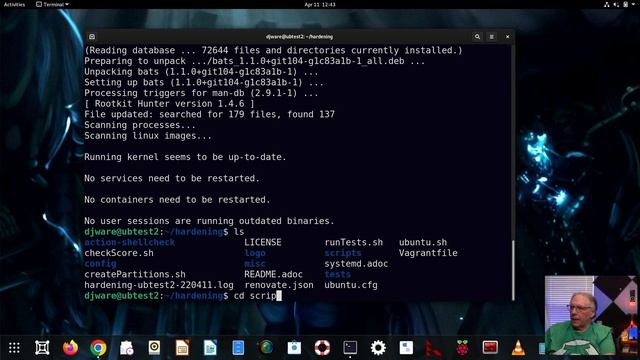This screenshot has height=360, width=640.
Task: Click the 'scripts' directory name in the listing
Action: (343, 253)
